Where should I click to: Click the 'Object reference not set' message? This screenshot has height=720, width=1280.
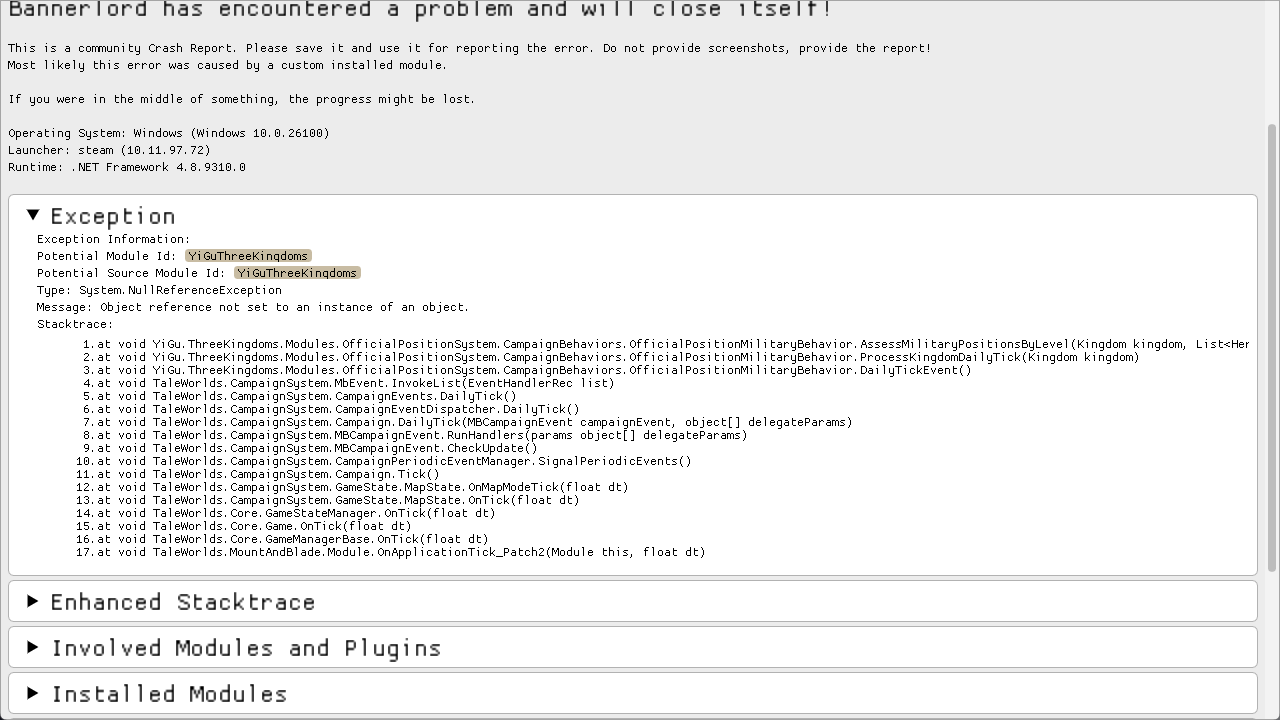[284, 307]
